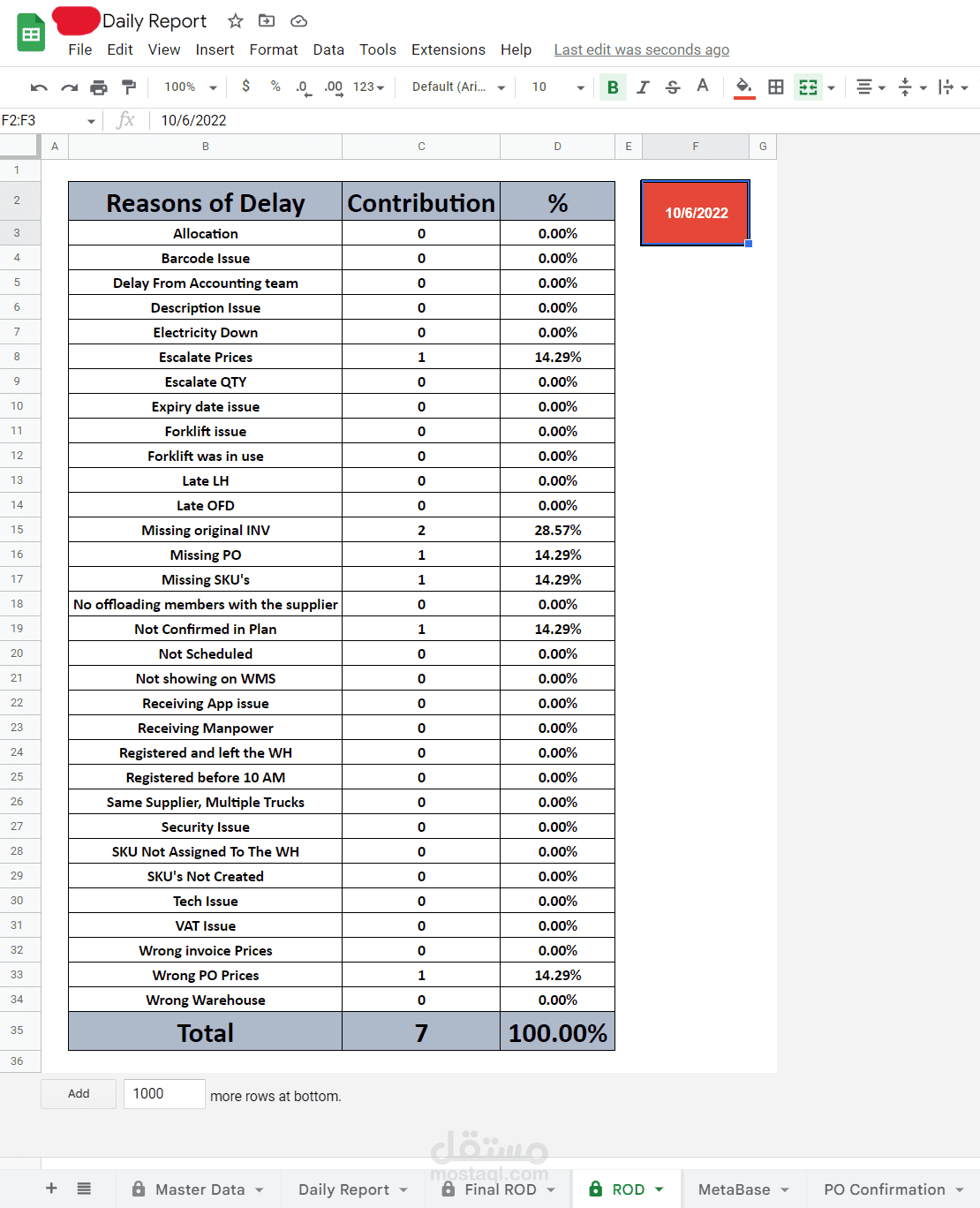Open Master Data tab options arrow

click(x=260, y=1189)
